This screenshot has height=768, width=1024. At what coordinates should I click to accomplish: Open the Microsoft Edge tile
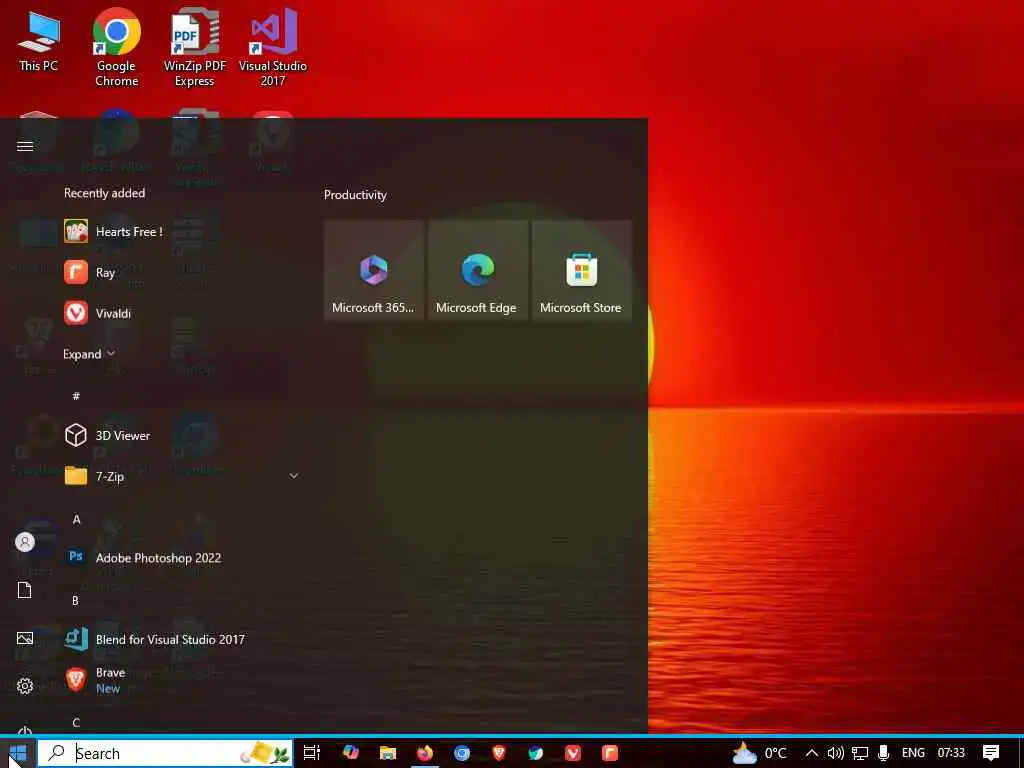click(x=477, y=270)
